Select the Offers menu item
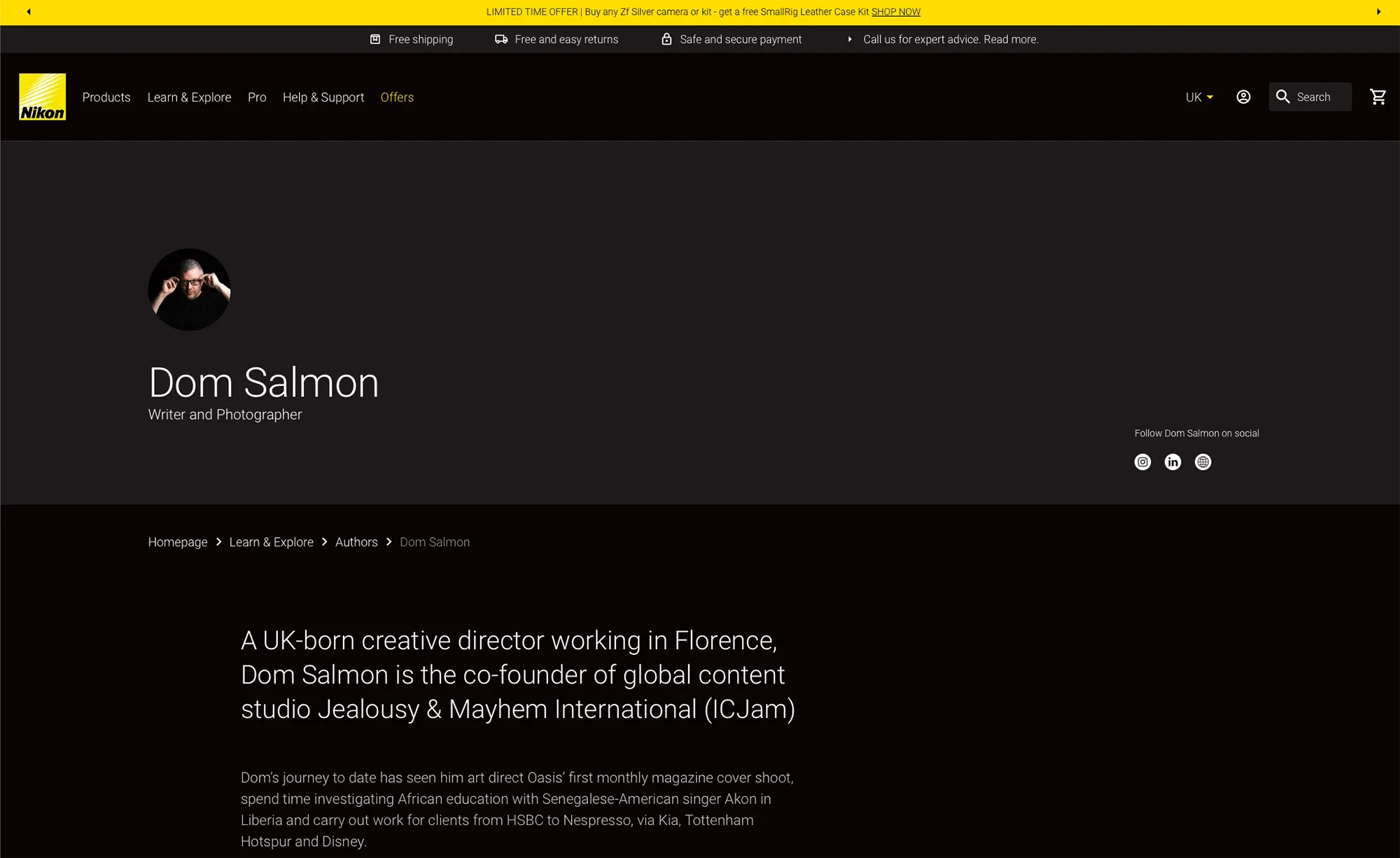The width and height of the screenshot is (1400, 858). click(397, 97)
